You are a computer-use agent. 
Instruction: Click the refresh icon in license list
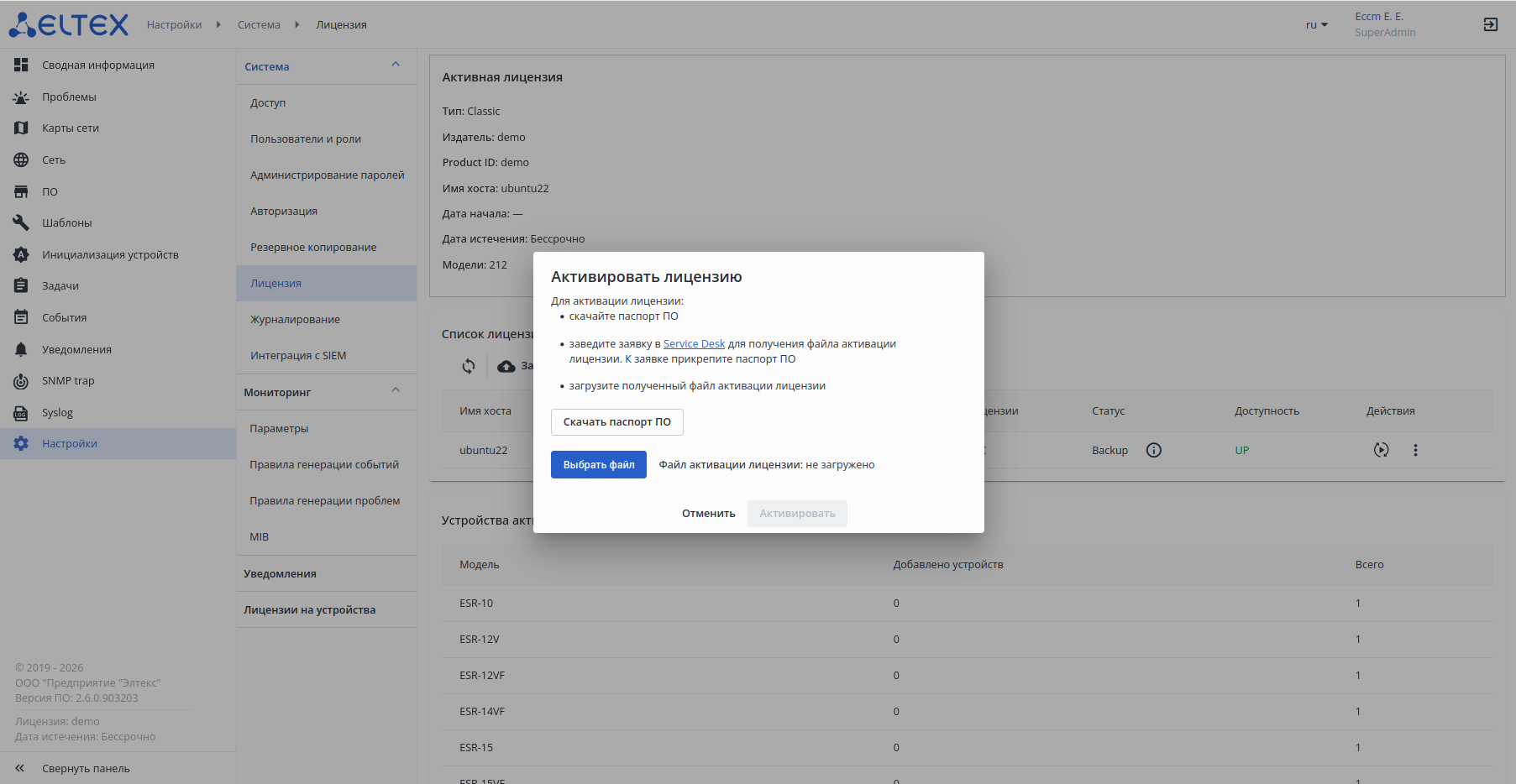469,366
